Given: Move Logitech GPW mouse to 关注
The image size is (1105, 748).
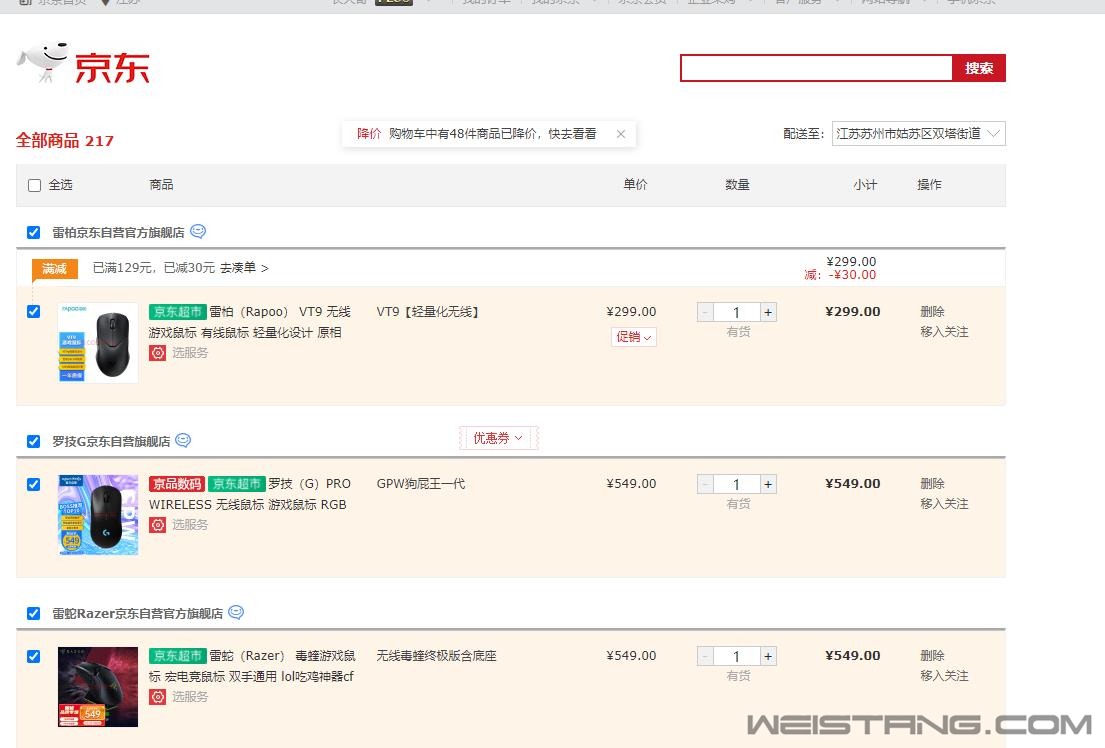Looking at the screenshot, I should 944,504.
